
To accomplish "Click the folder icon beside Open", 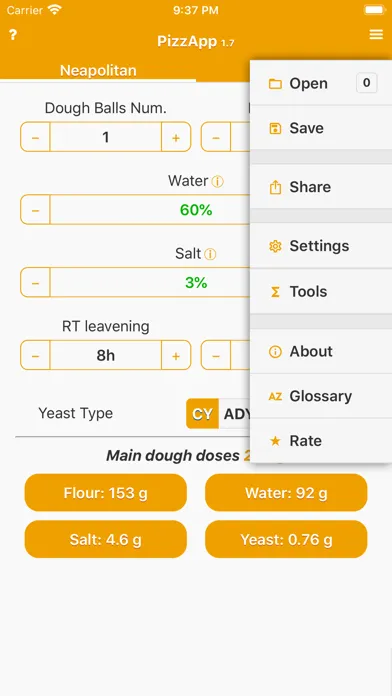I will point(275,83).
